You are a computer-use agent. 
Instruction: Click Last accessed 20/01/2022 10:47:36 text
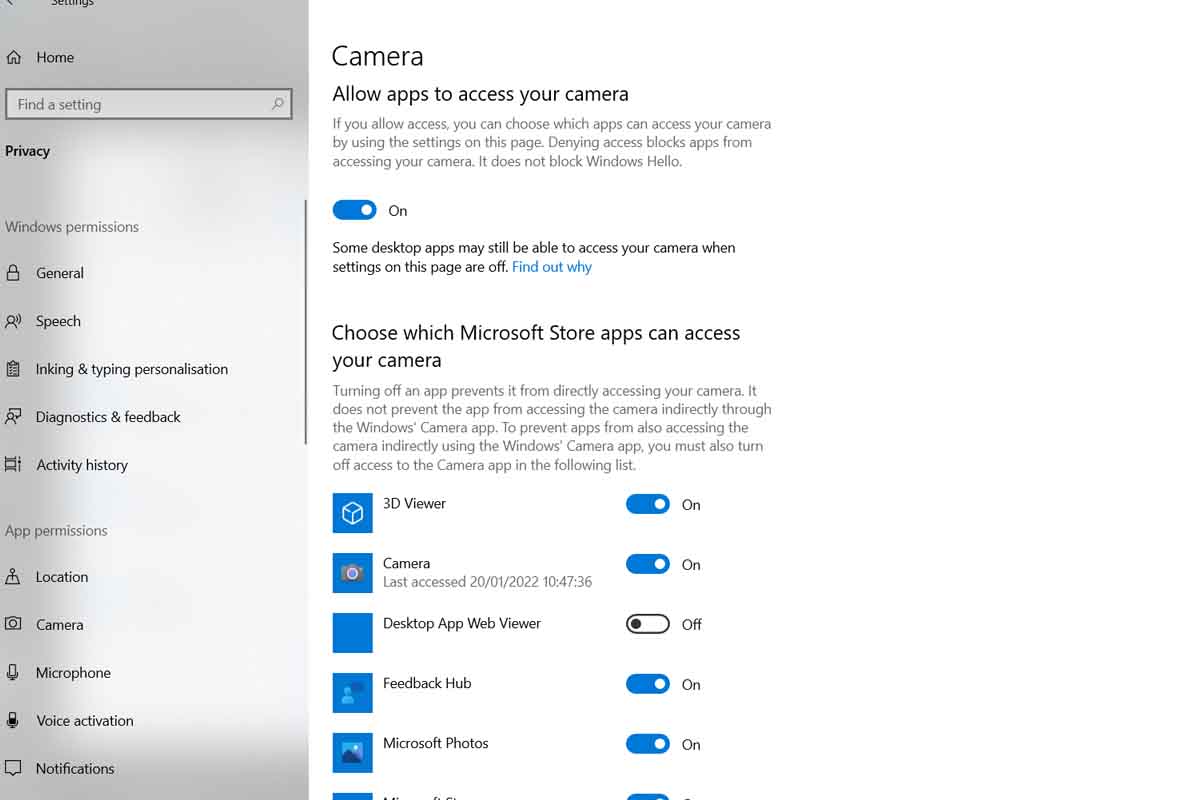(487, 582)
